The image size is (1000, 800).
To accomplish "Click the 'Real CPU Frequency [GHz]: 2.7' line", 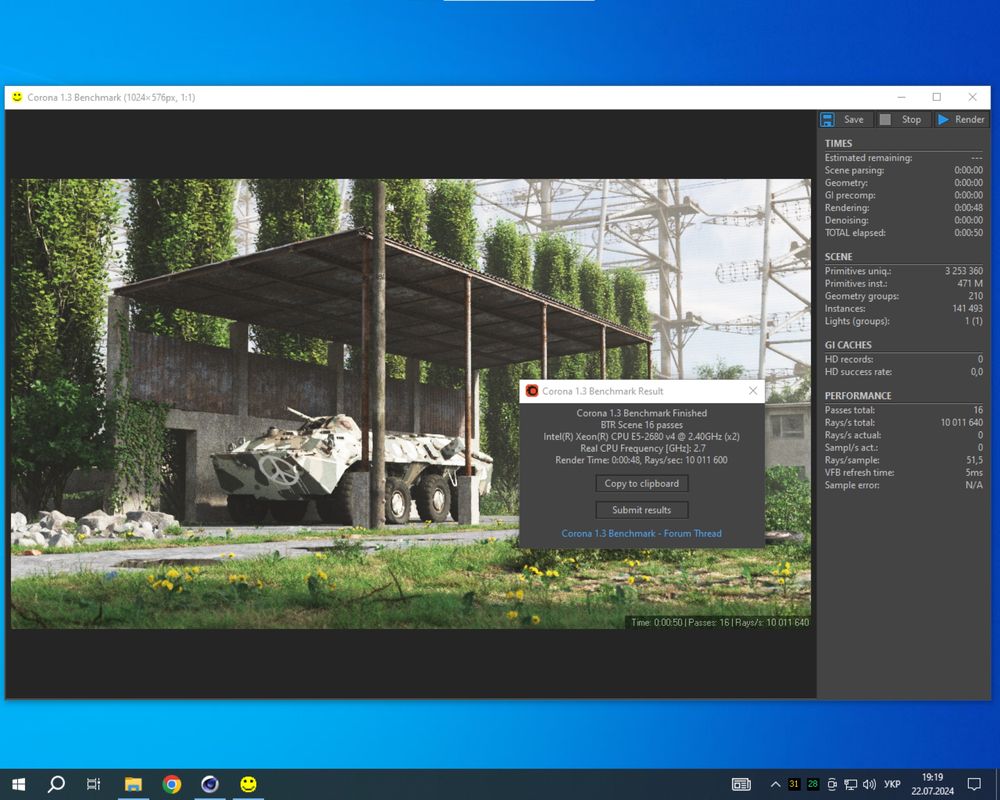I will point(642,448).
